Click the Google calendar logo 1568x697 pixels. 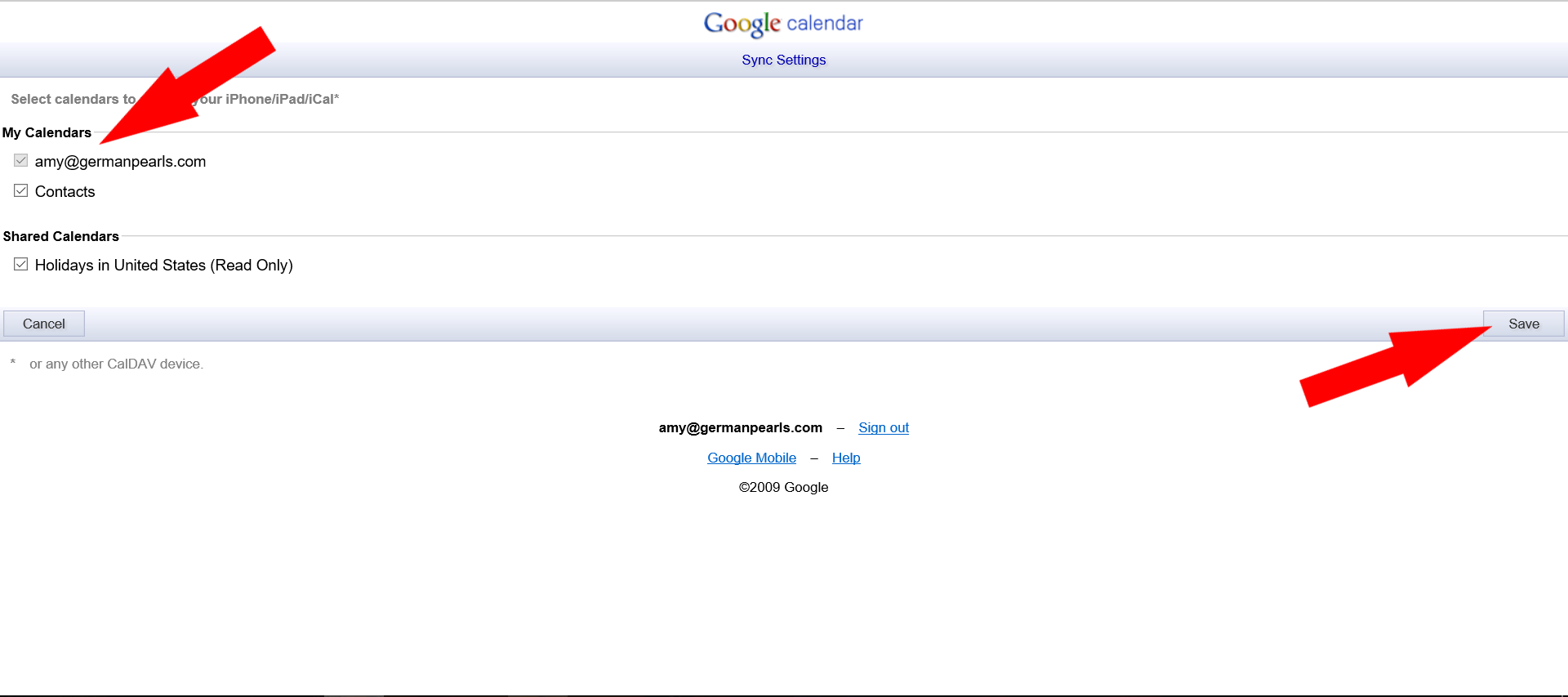coord(783,24)
